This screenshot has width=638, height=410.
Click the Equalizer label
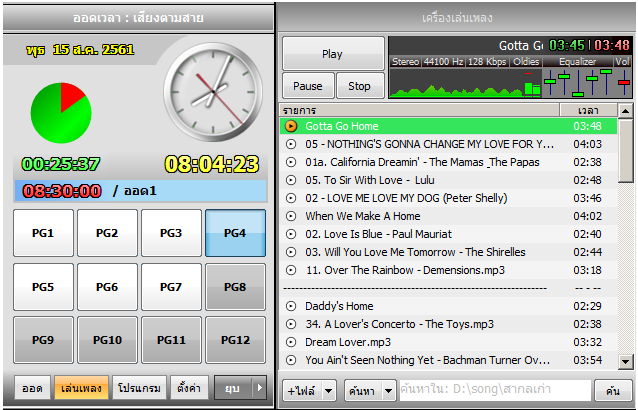tap(577, 62)
